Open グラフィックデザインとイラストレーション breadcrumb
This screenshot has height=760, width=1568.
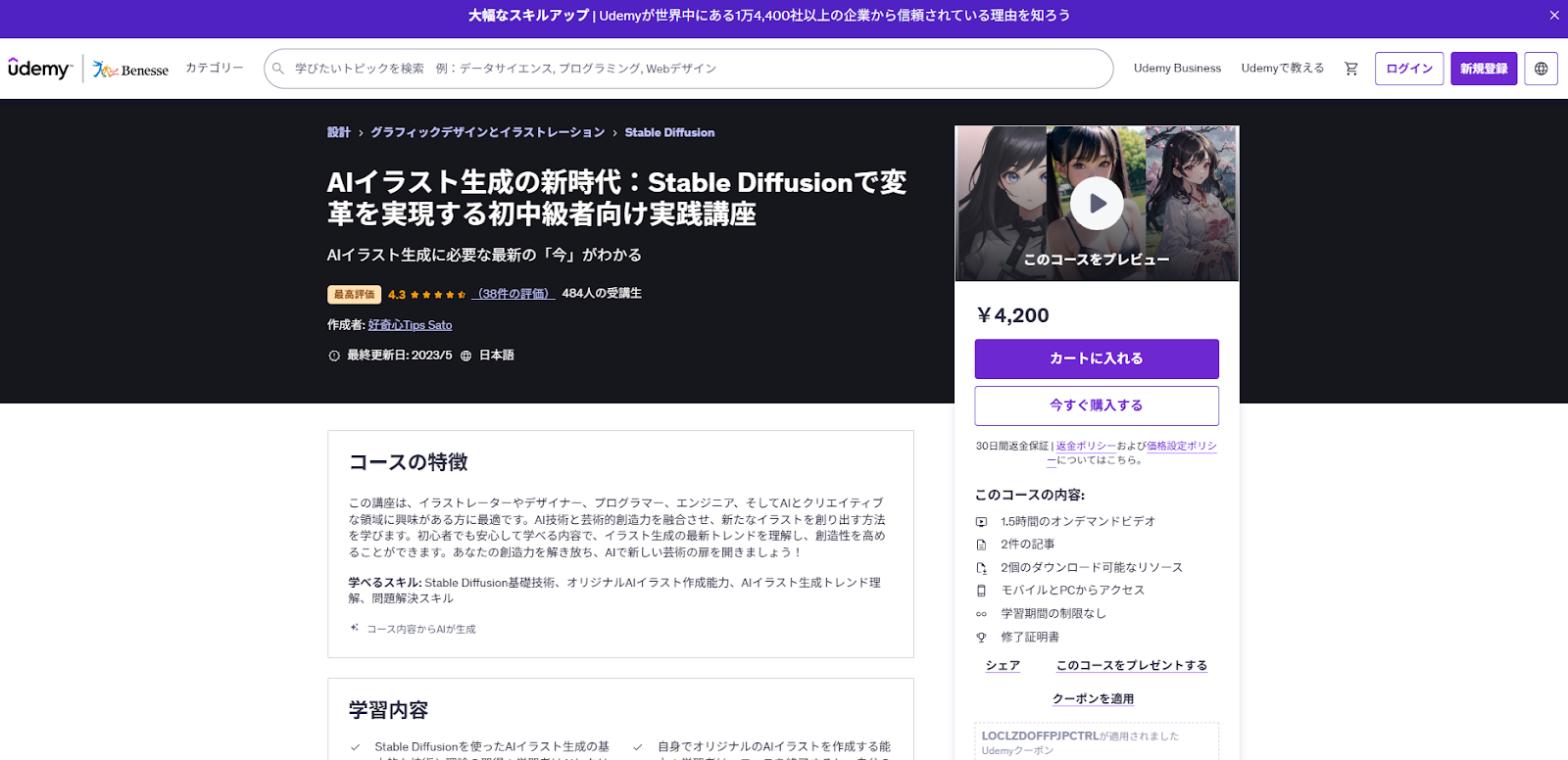487,132
